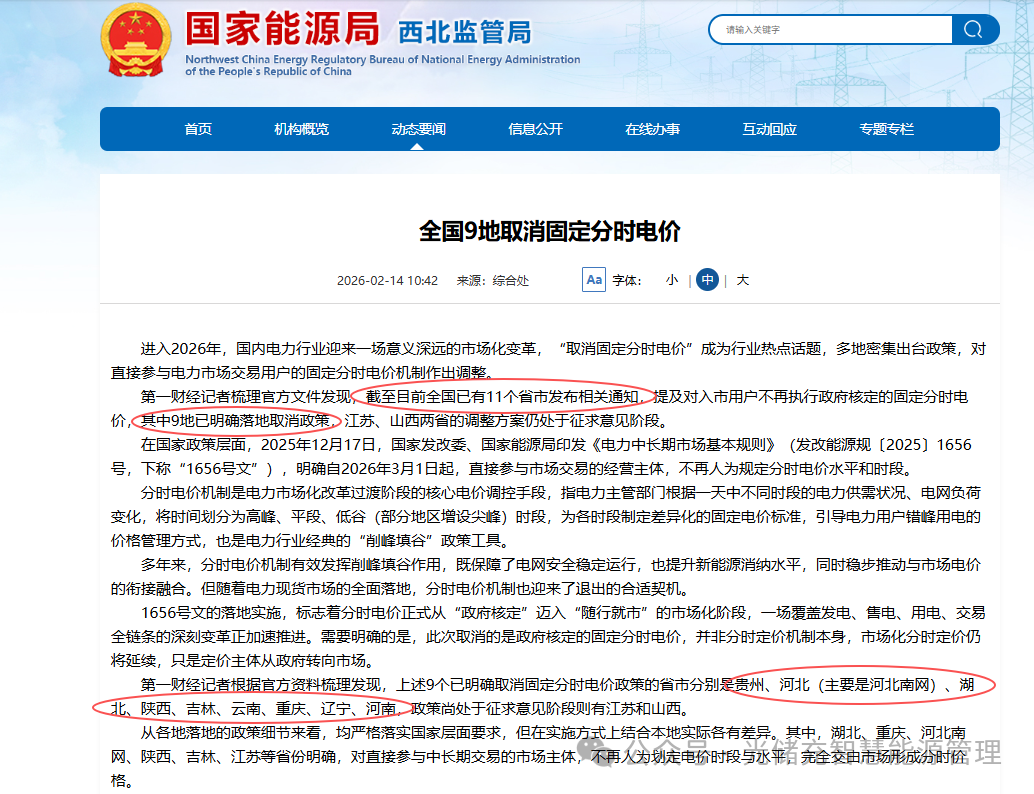Open the 互动回应 menu

pyautogui.click(x=768, y=129)
